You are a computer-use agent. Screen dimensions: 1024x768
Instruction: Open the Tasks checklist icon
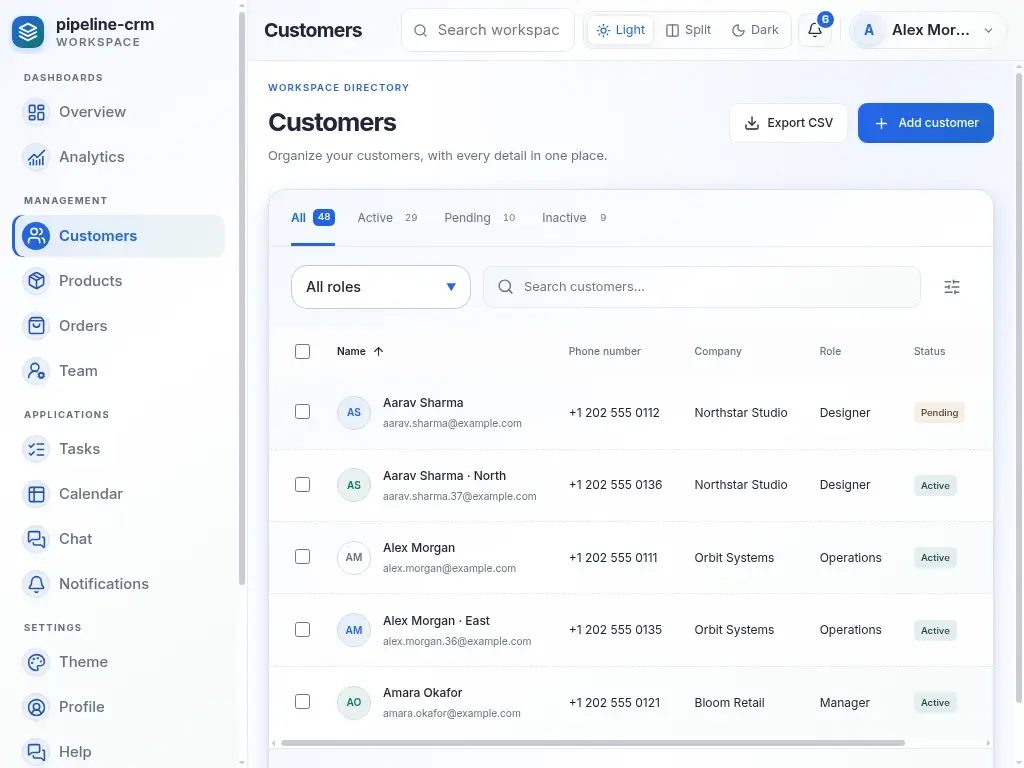37,449
